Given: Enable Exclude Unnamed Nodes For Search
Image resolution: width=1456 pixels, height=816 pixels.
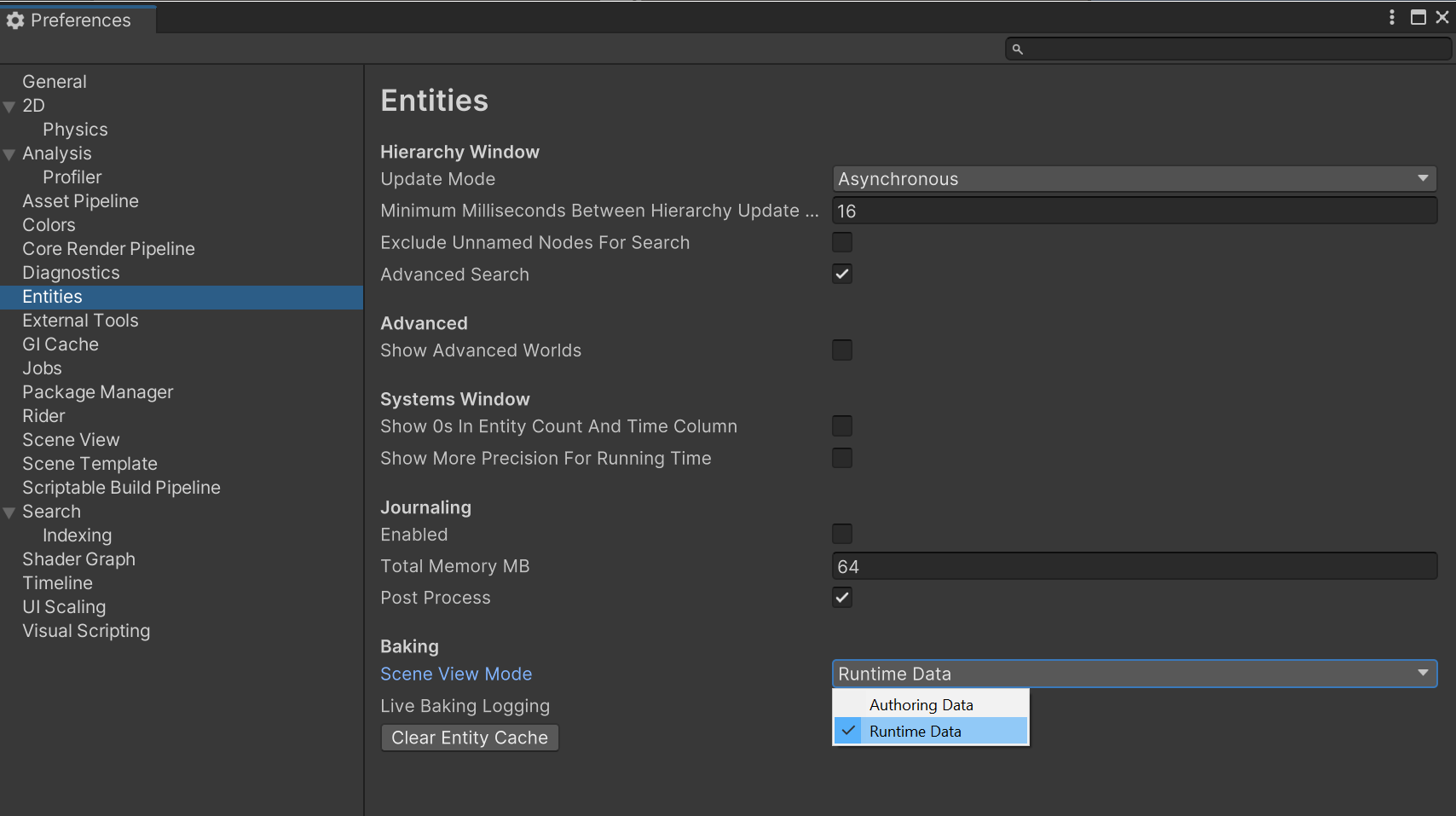Looking at the screenshot, I should [x=842, y=243].
